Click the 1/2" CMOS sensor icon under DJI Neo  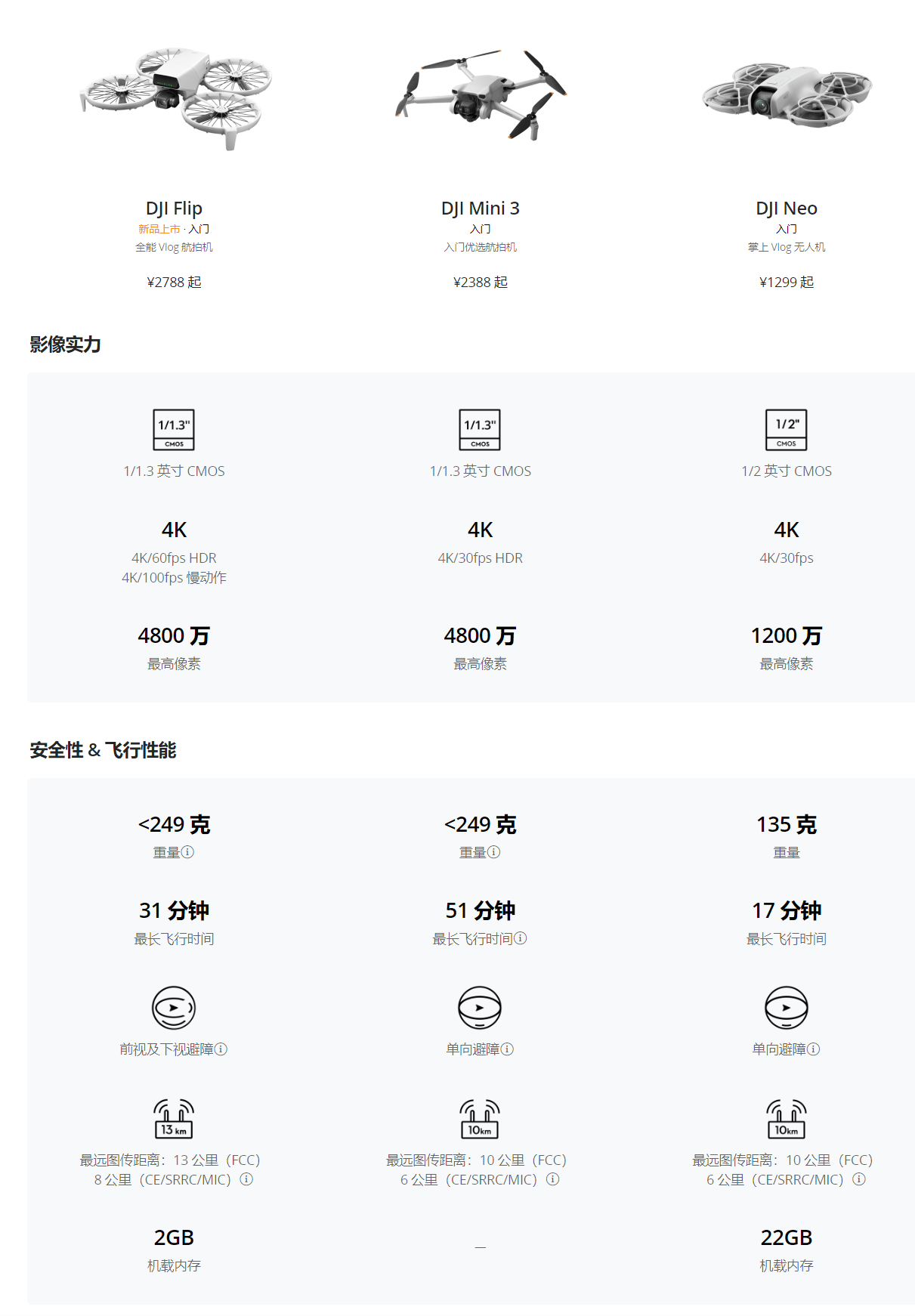click(x=787, y=430)
